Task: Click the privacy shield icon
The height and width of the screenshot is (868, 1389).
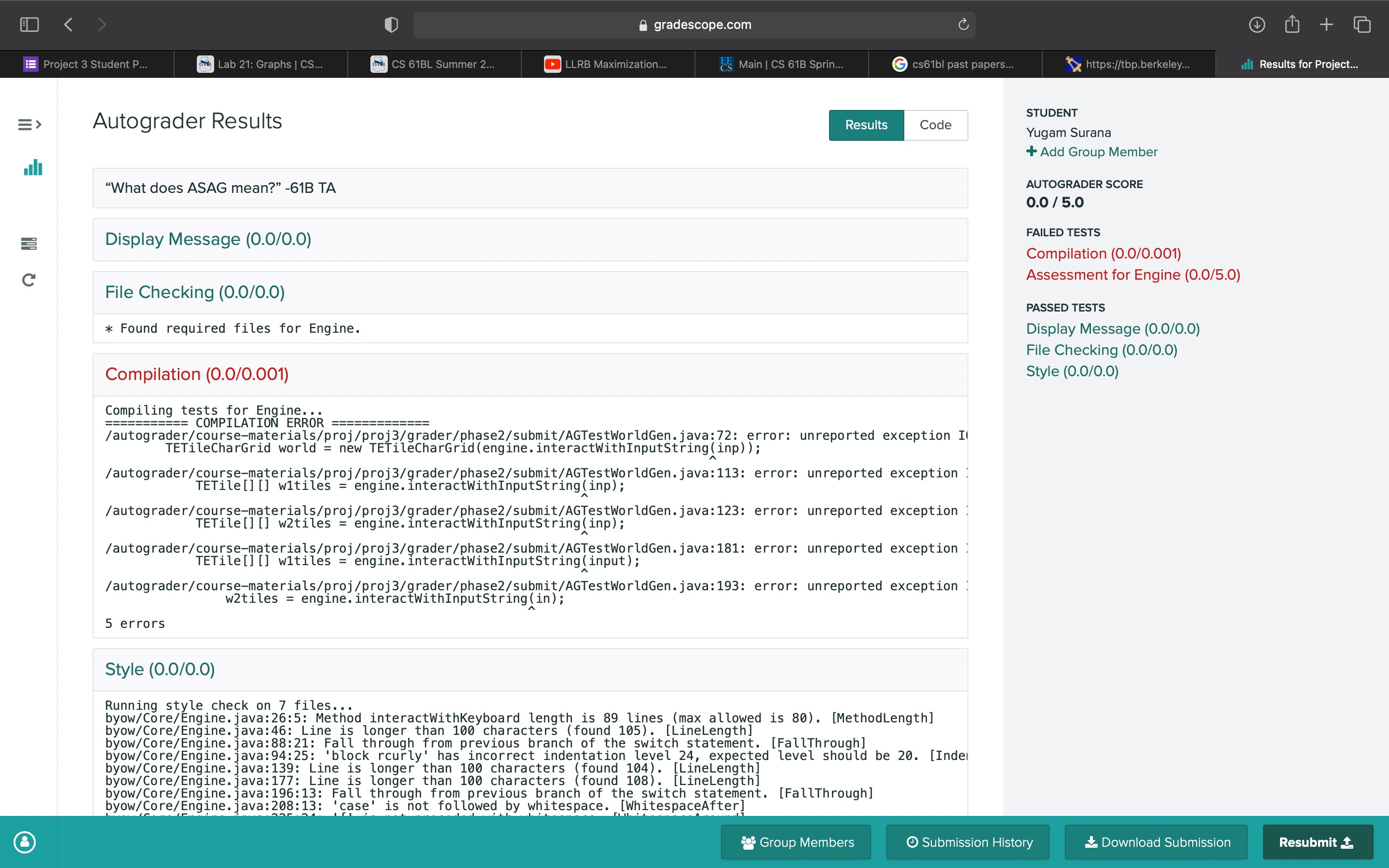Action: click(391, 25)
